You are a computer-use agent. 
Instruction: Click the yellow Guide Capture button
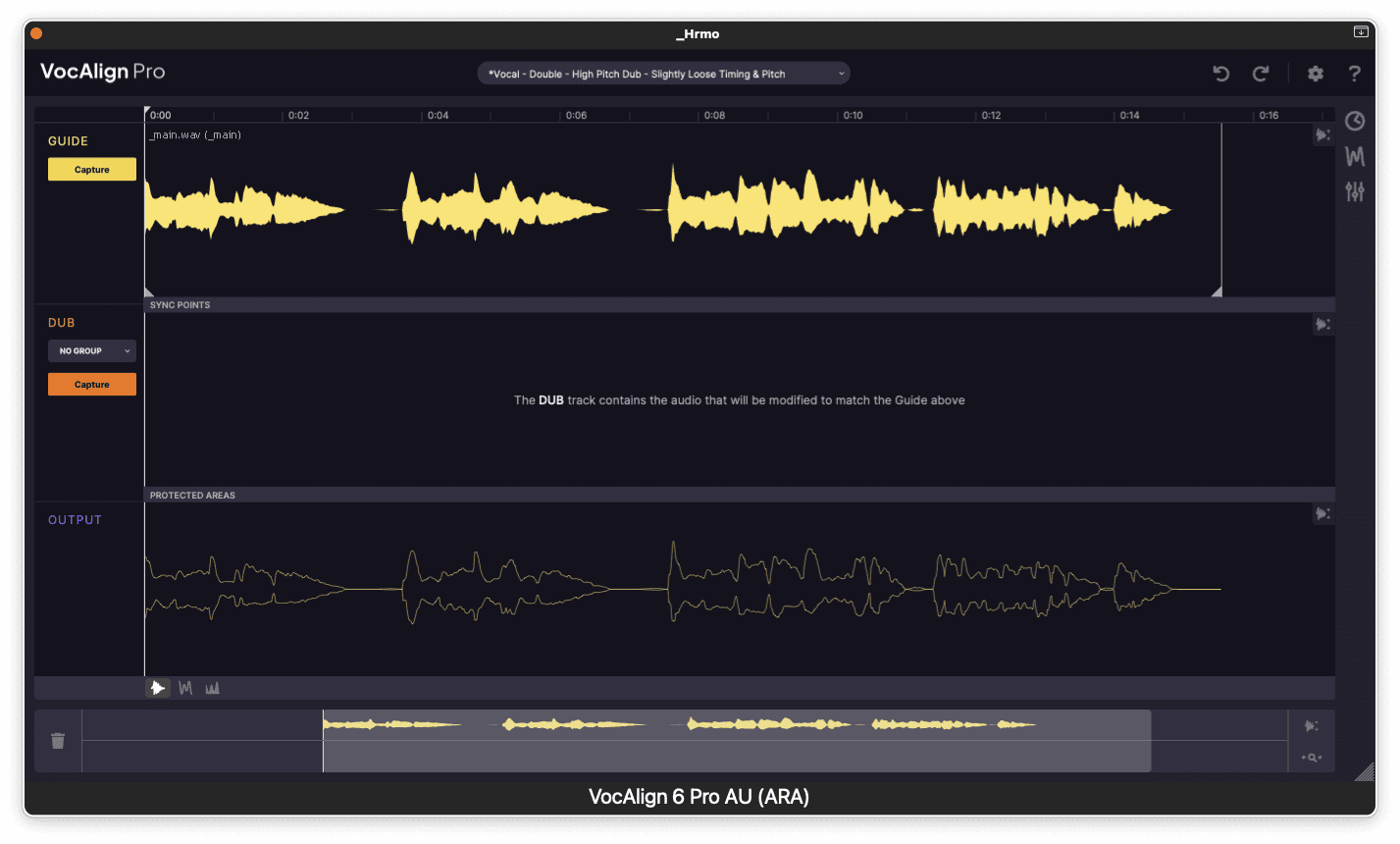(x=92, y=170)
